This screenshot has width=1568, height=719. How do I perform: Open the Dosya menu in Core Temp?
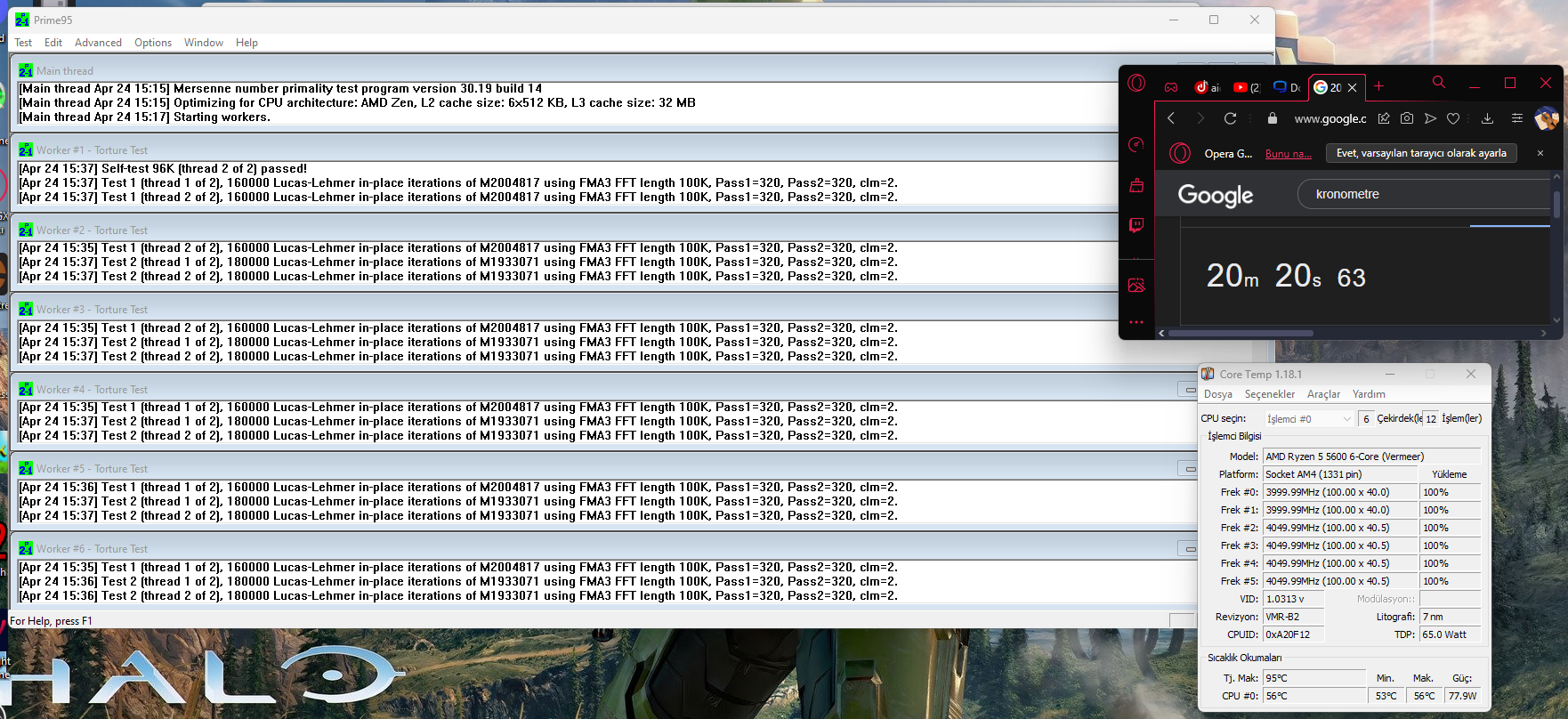[1218, 394]
